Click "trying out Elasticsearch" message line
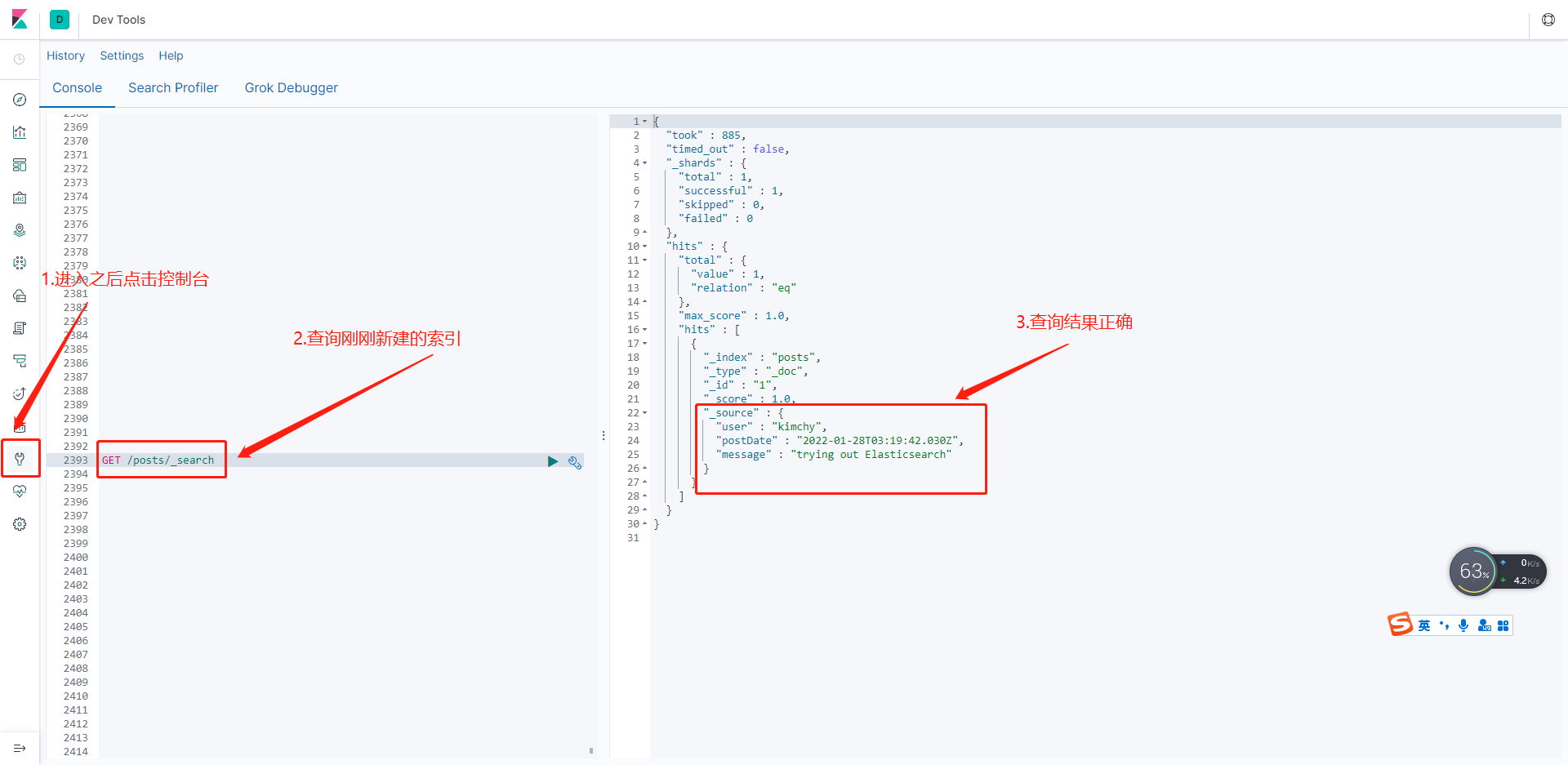 click(x=834, y=454)
